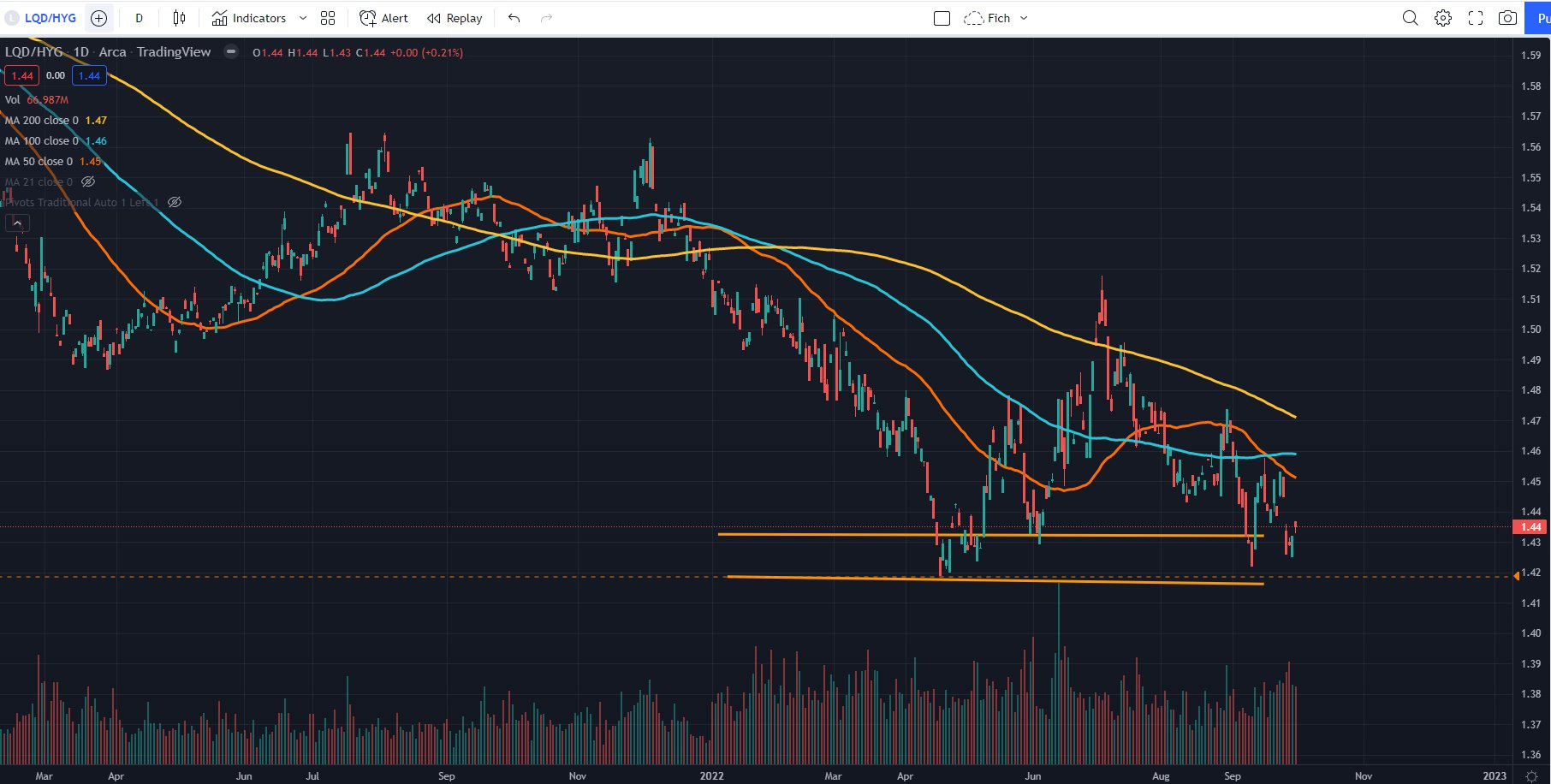The width and height of the screenshot is (1551, 784).
Task: Redo the chart action
Action: tap(546, 18)
